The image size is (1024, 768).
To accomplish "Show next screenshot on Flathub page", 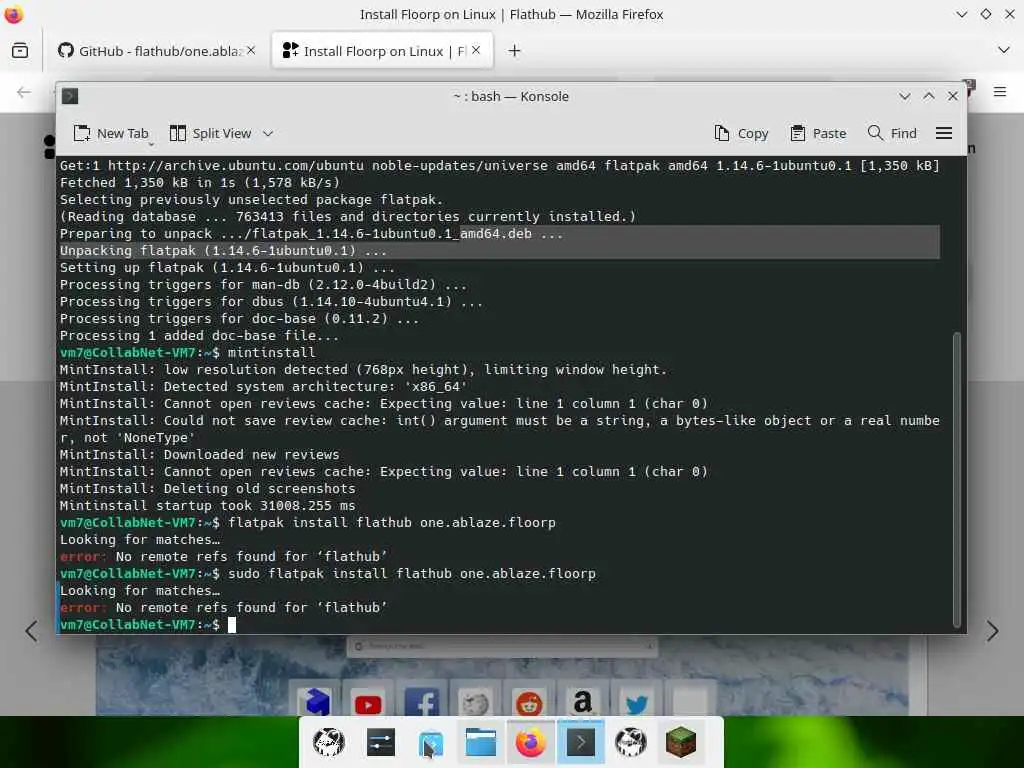I will click(x=993, y=631).
